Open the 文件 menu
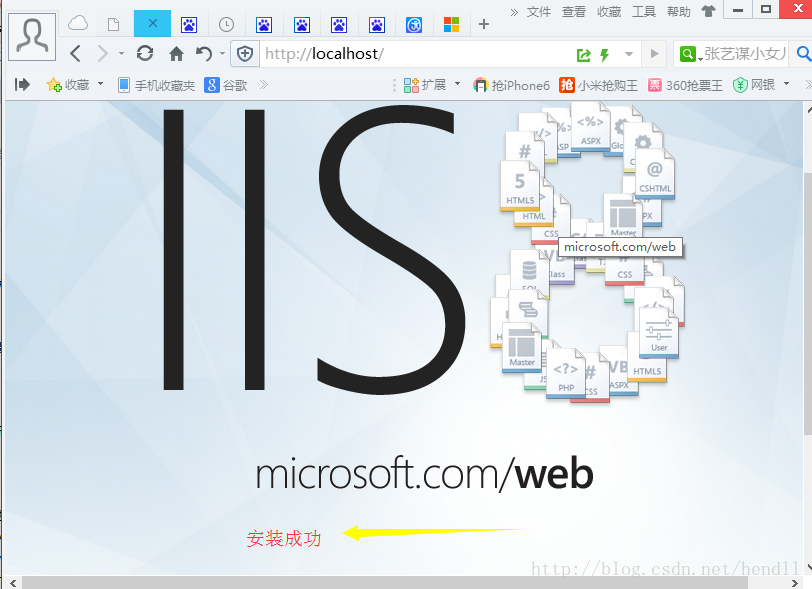The height and width of the screenshot is (589, 812). coord(539,11)
